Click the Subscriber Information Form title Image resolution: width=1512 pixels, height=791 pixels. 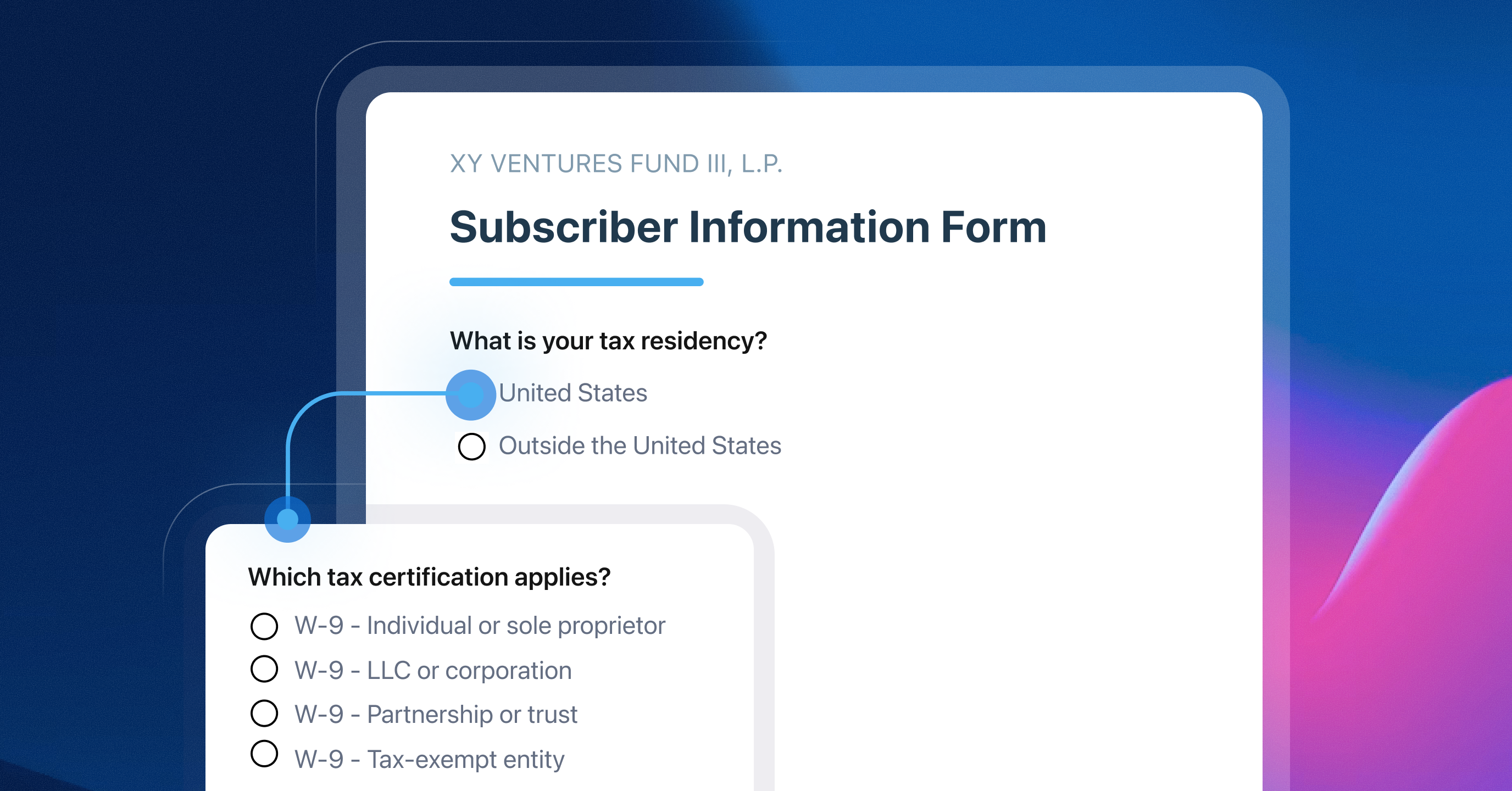[x=748, y=227]
